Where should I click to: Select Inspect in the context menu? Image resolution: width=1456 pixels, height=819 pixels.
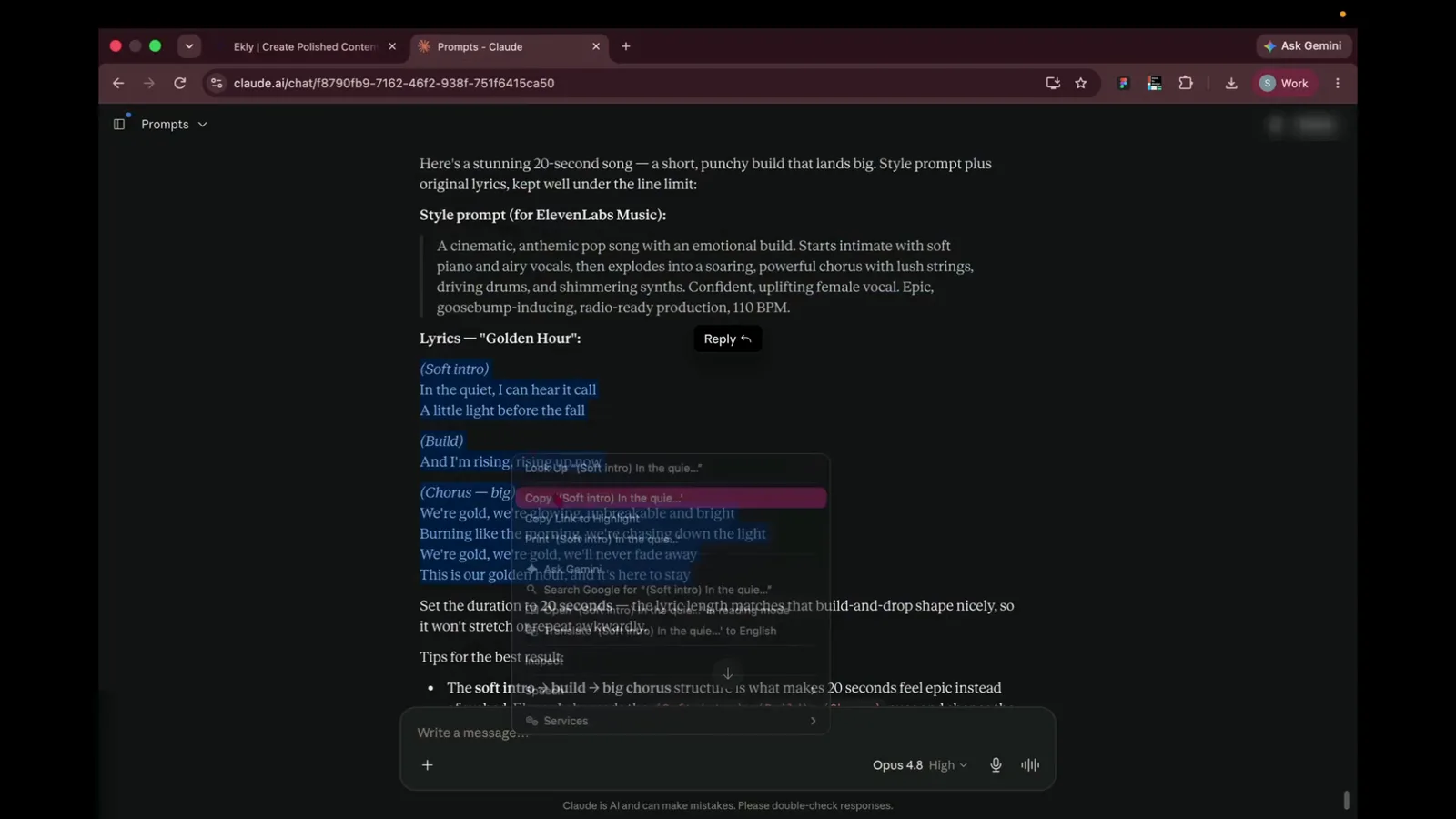[x=671, y=661]
